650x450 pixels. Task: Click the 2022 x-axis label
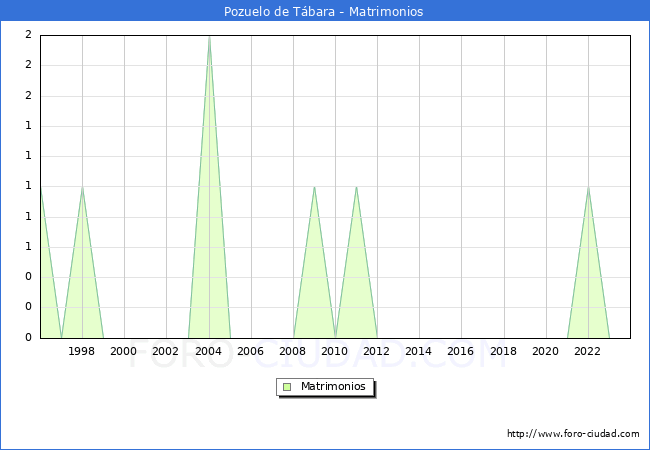(x=588, y=351)
